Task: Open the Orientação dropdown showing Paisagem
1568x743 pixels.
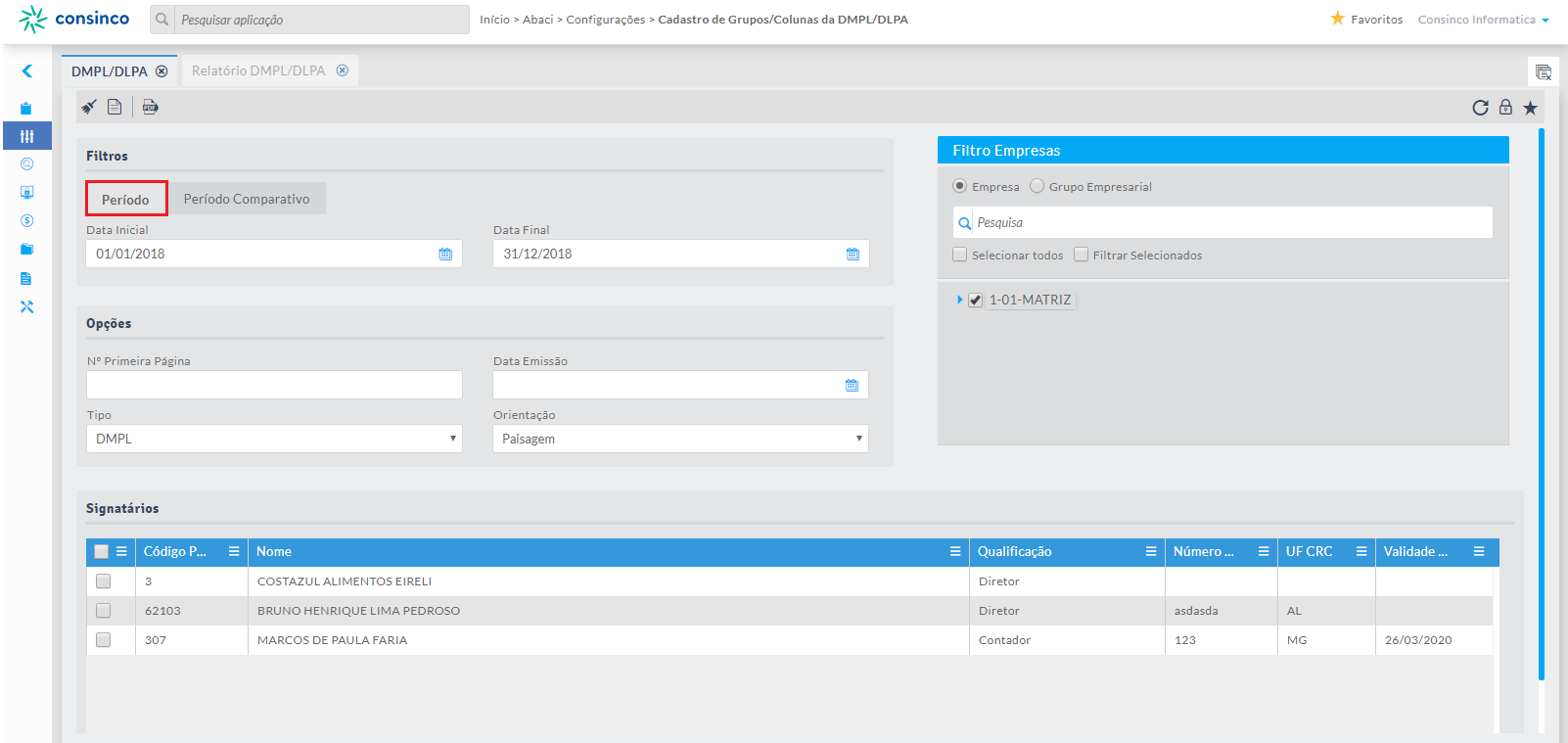Action: (x=680, y=439)
